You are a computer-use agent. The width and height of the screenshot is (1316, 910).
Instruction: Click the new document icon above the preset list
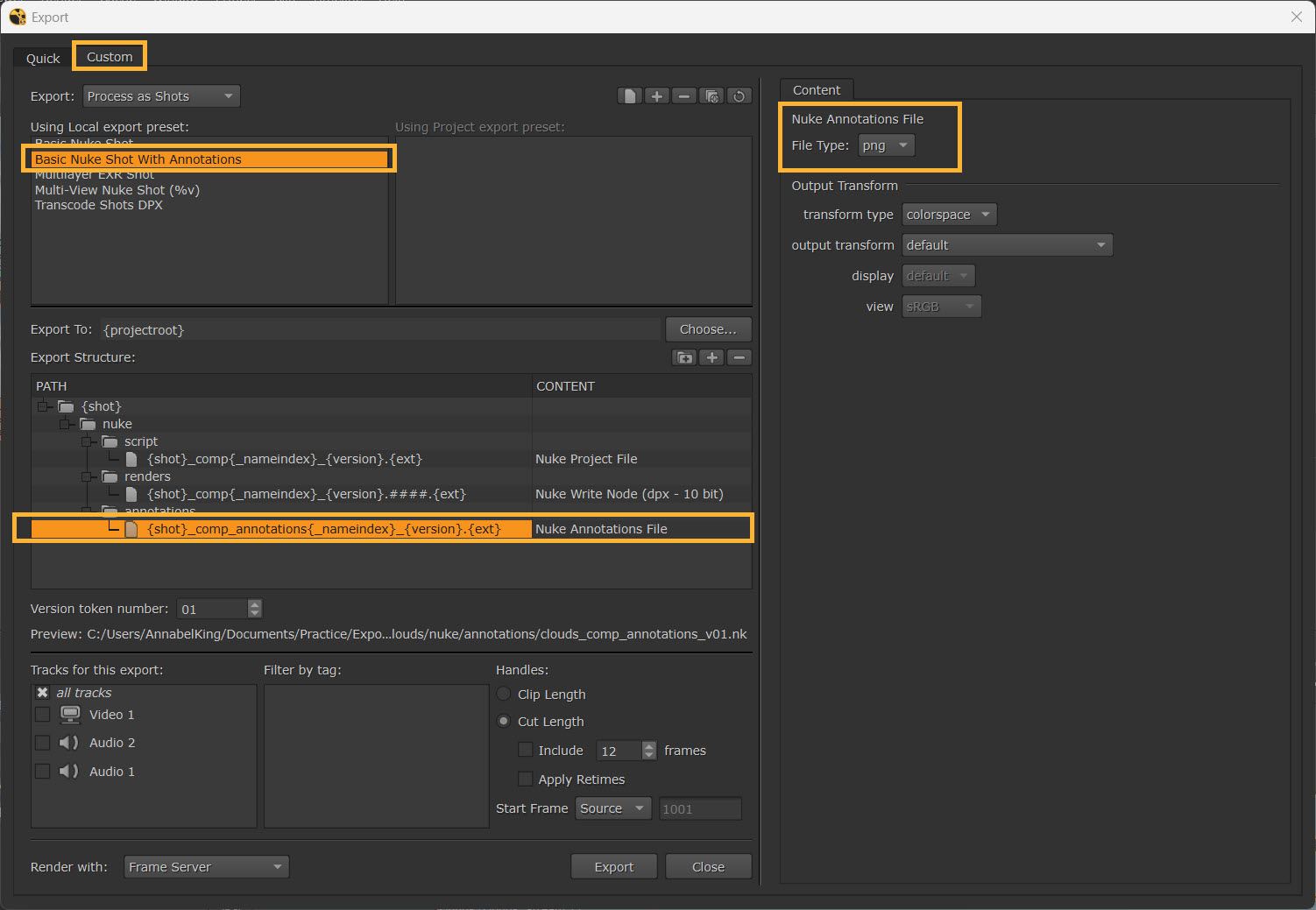(x=629, y=96)
